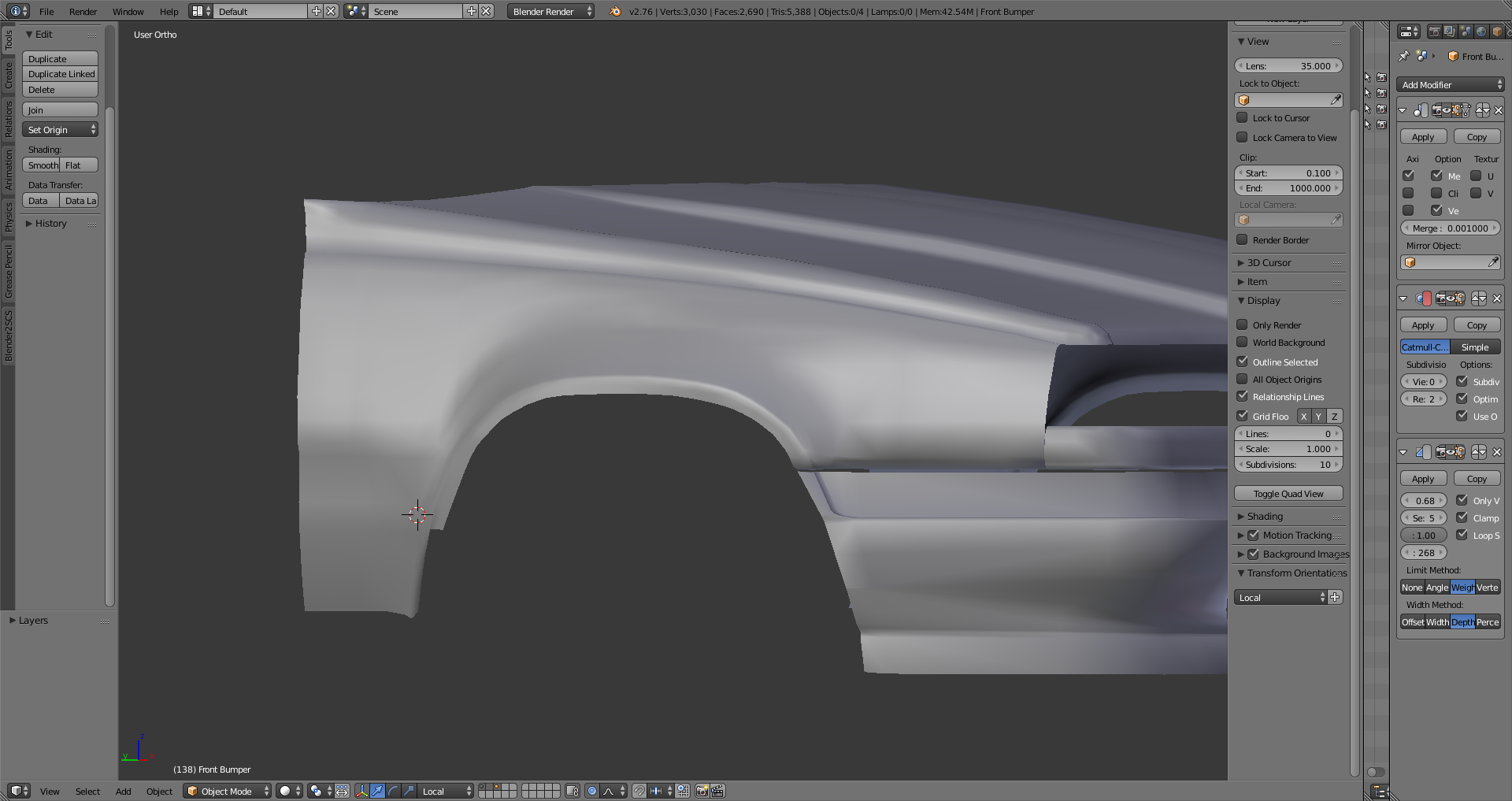This screenshot has height=801, width=1512.
Task: Enable the Only Render checkbox
Action: click(1242, 324)
